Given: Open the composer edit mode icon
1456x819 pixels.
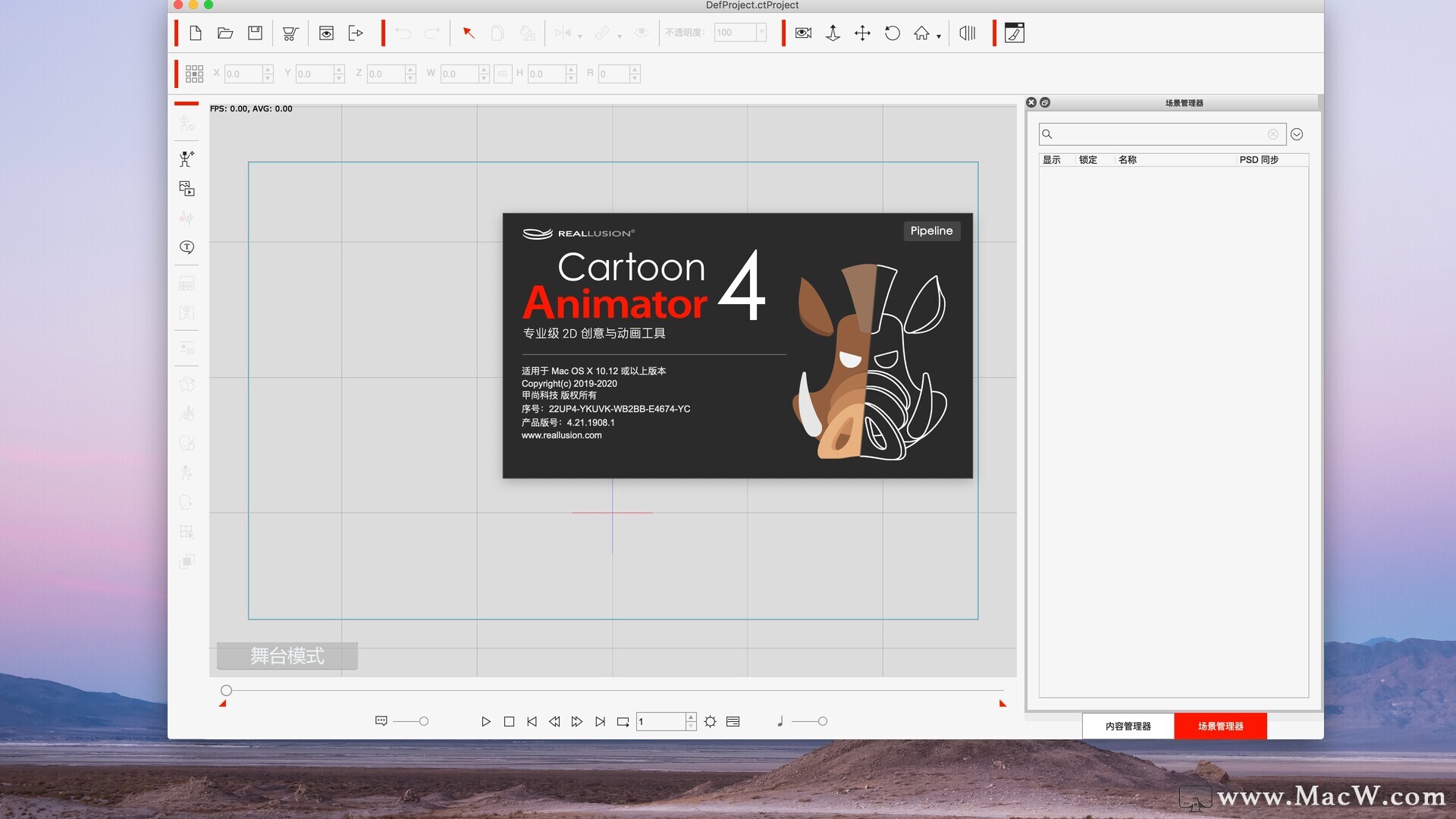Looking at the screenshot, I should pyautogui.click(x=1015, y=33).
